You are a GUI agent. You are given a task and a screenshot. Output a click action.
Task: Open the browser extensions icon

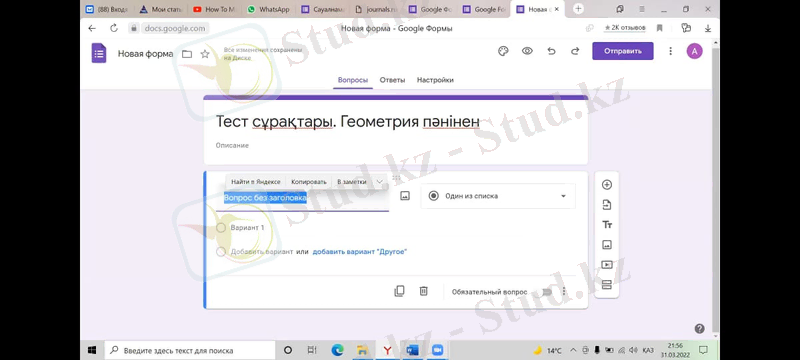686,28
